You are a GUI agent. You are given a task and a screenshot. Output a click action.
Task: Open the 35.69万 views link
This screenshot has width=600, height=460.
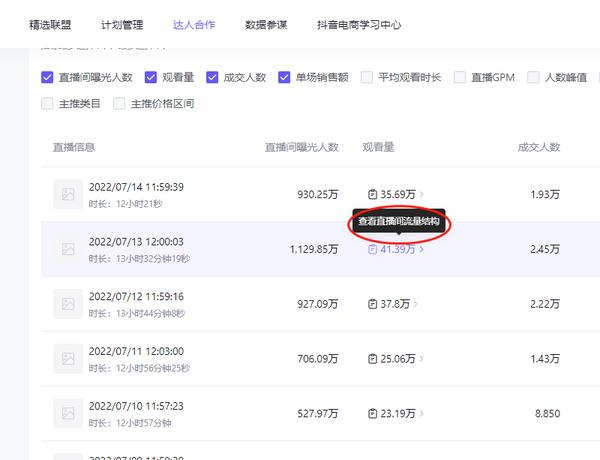pyautogui.click(x=398, y=194)
